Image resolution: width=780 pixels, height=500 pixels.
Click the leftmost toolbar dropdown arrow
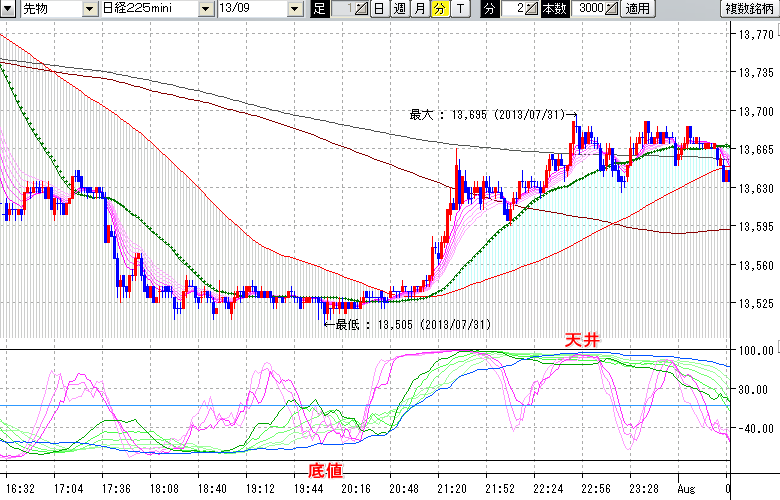[10, 9]
